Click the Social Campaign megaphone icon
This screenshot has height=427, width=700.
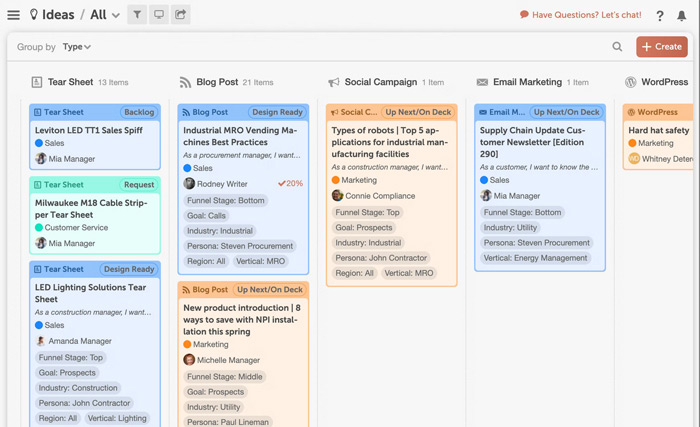[x=334, y=82]
